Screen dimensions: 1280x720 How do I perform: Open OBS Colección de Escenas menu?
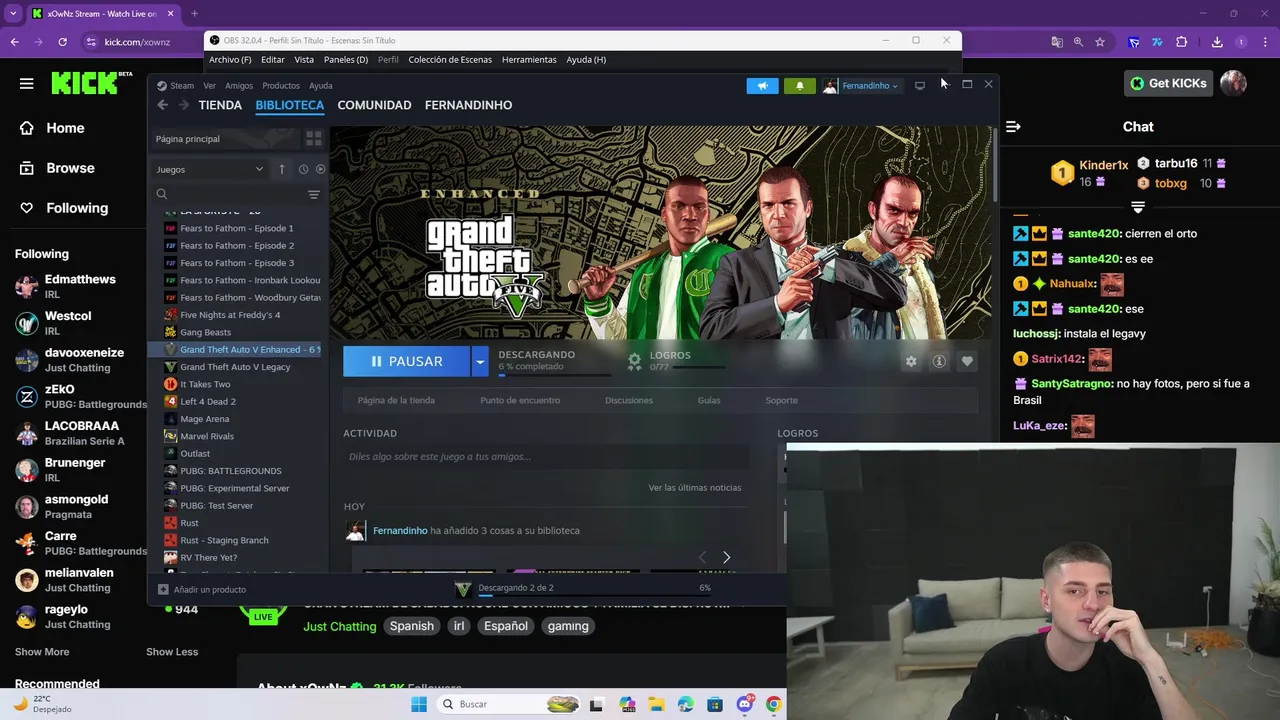click(450, 60)
